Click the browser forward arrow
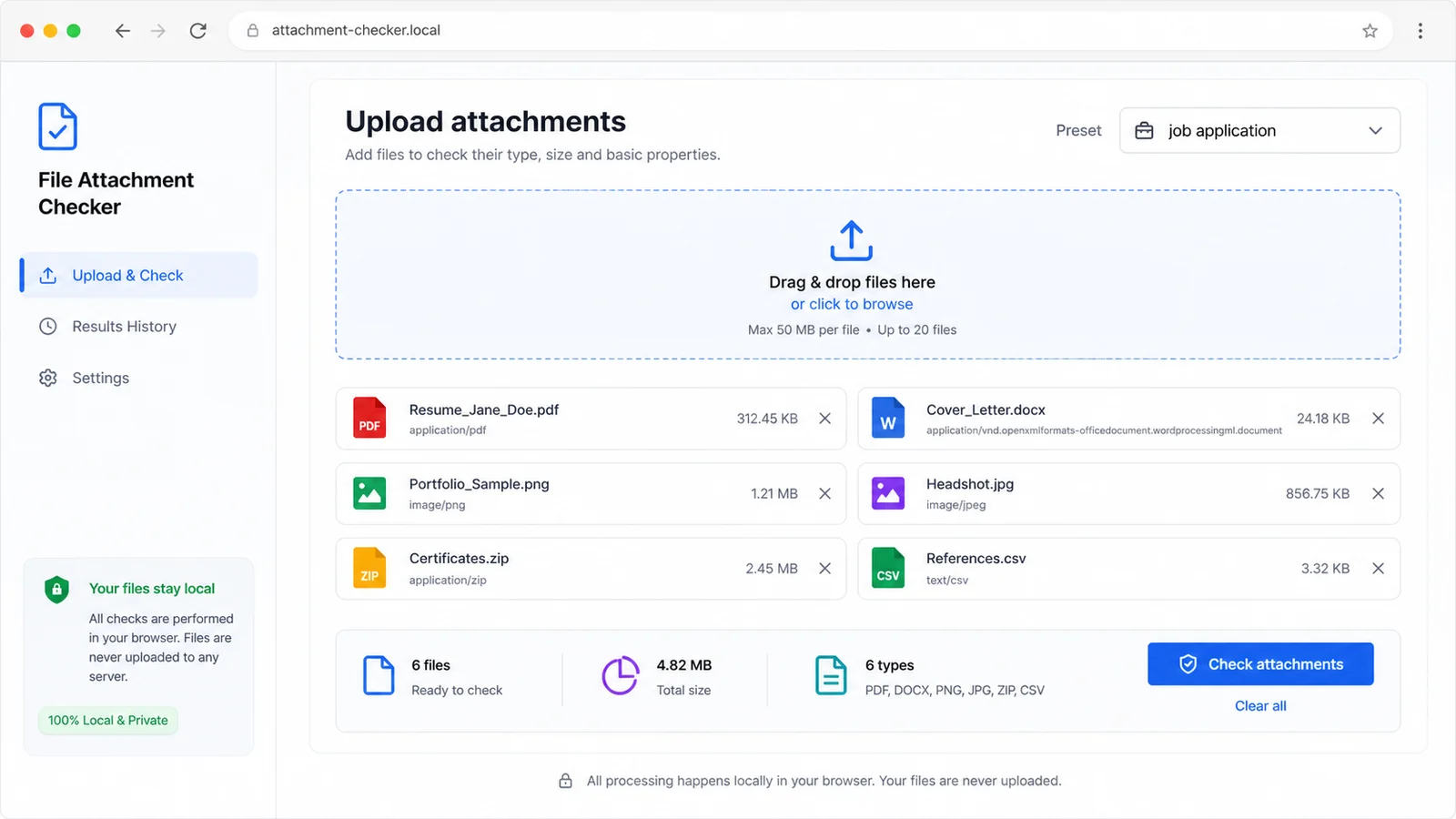This screenshot has width=1456, height=819. (x=158, y=31)
